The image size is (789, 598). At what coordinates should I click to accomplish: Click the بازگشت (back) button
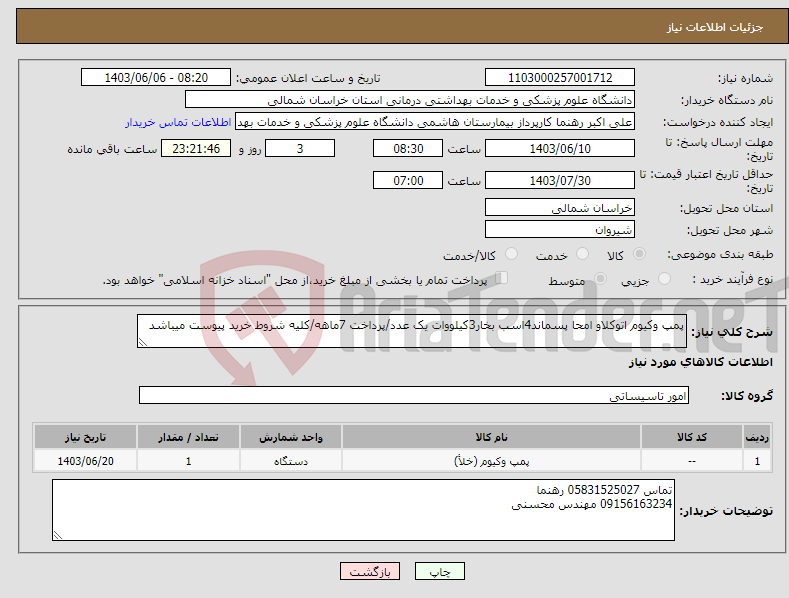(370, 571)
